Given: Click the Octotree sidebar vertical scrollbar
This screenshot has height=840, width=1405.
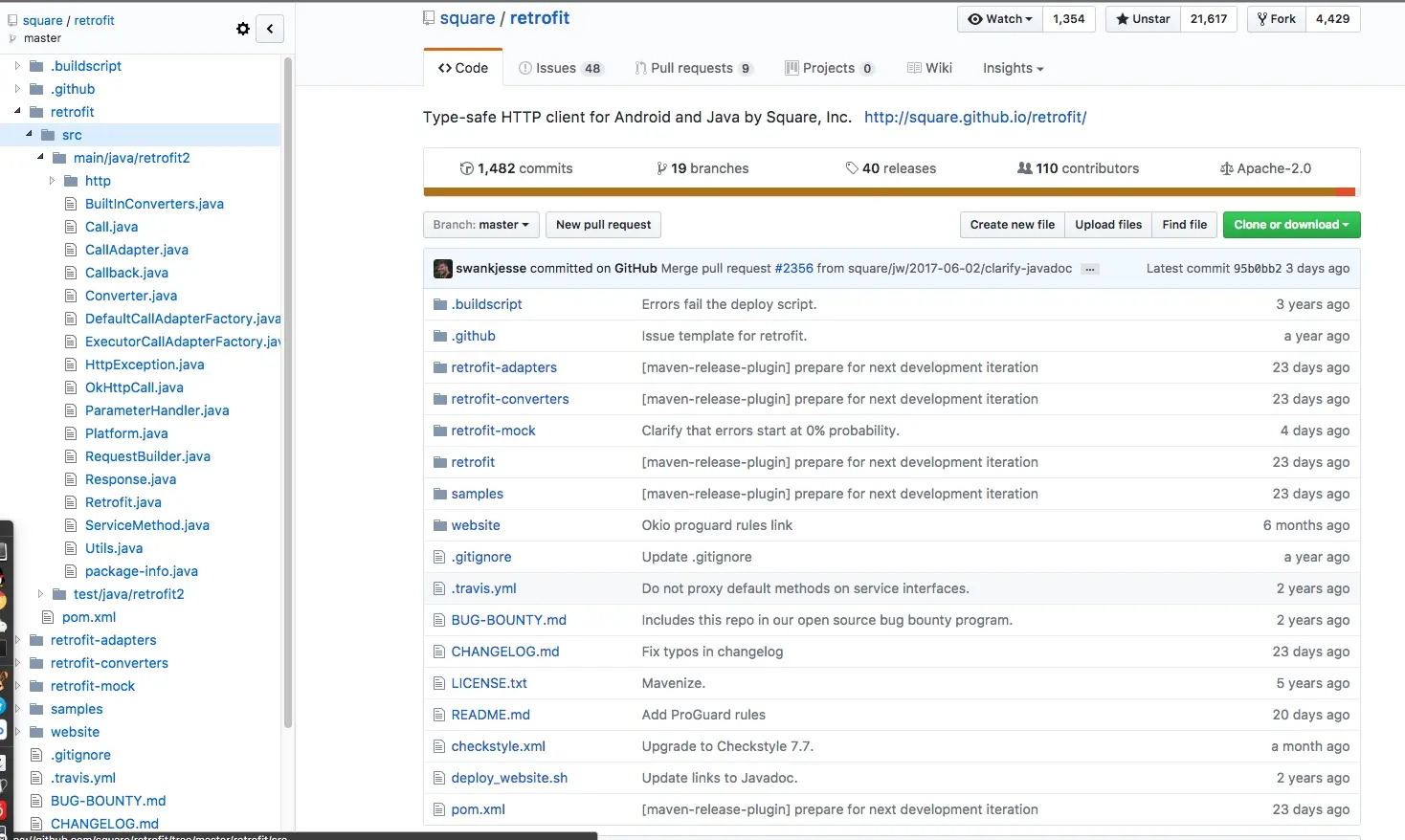Looking at the screenshot, I should click(x=288, y=392).
